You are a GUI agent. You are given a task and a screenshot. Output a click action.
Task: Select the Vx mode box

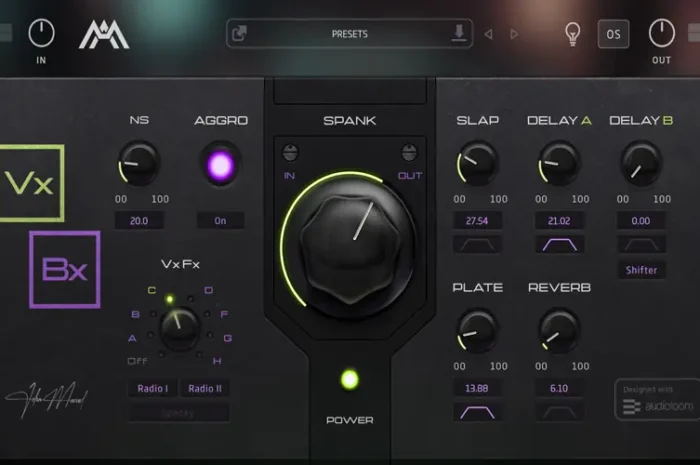[x=32, y=183]
